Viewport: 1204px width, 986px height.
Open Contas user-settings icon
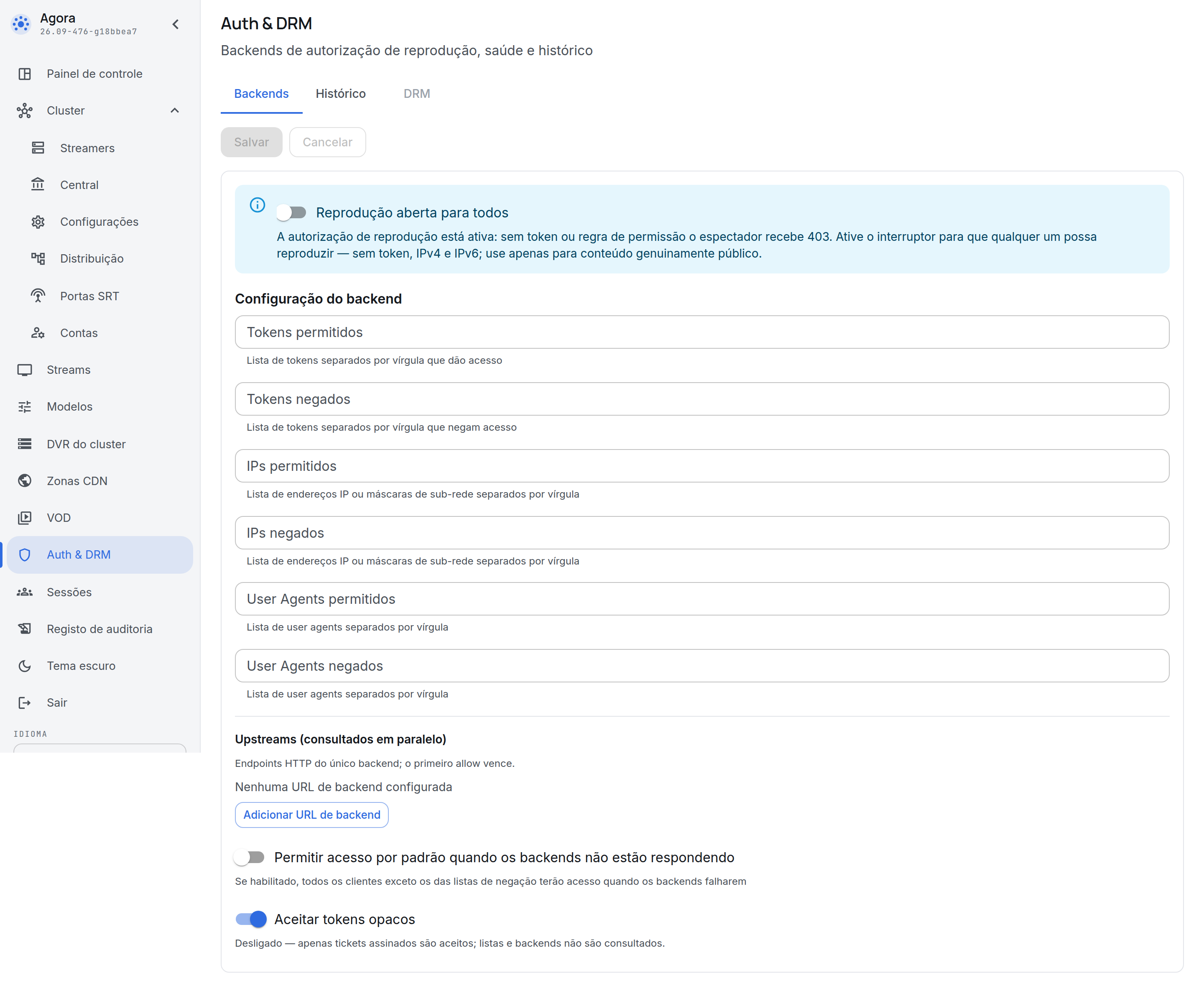click(38, 333)
